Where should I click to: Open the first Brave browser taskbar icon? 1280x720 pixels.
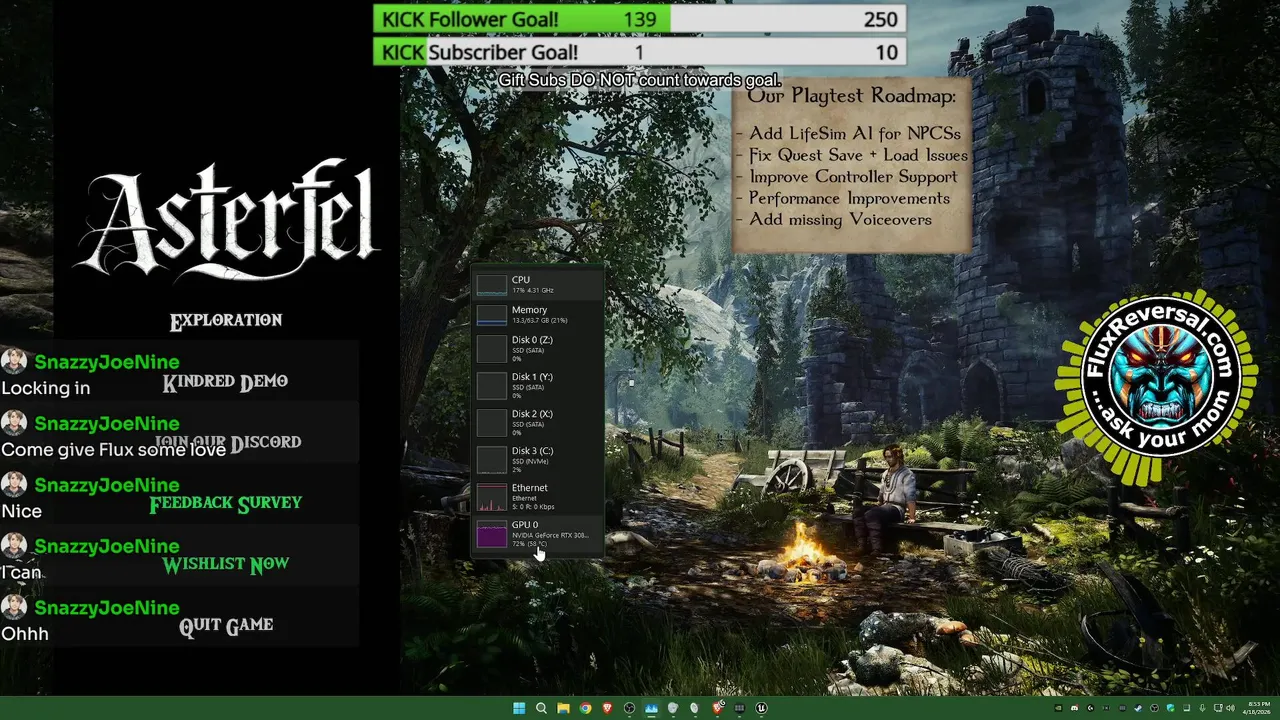click(607, 708)
